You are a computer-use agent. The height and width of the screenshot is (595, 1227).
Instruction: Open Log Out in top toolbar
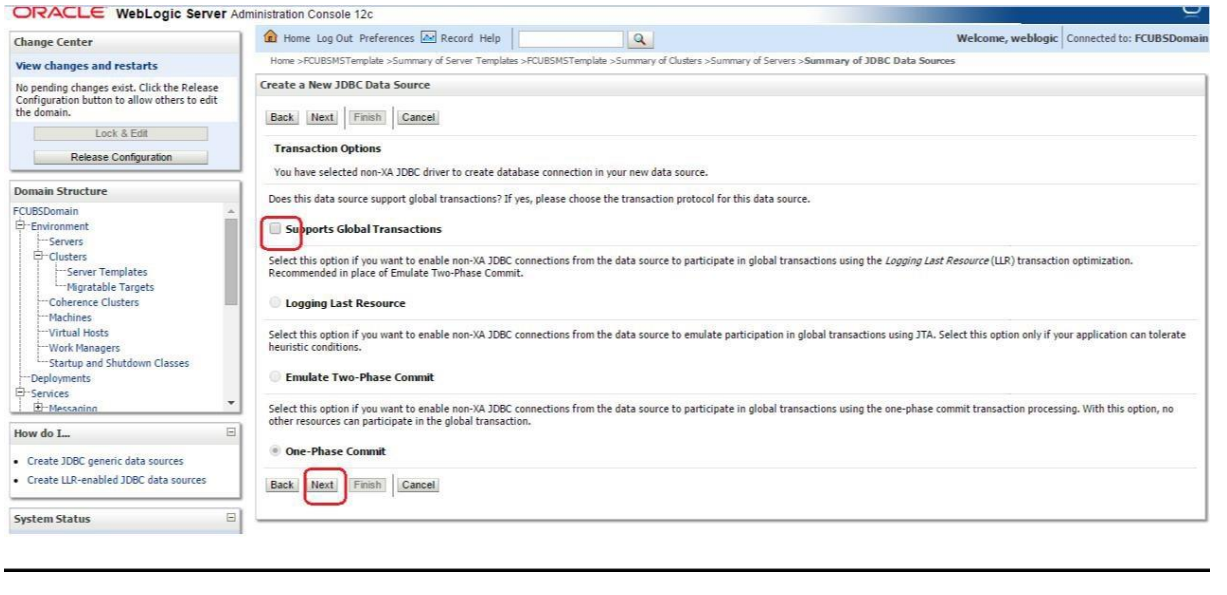pyautogui.click(x=335, y=38)
